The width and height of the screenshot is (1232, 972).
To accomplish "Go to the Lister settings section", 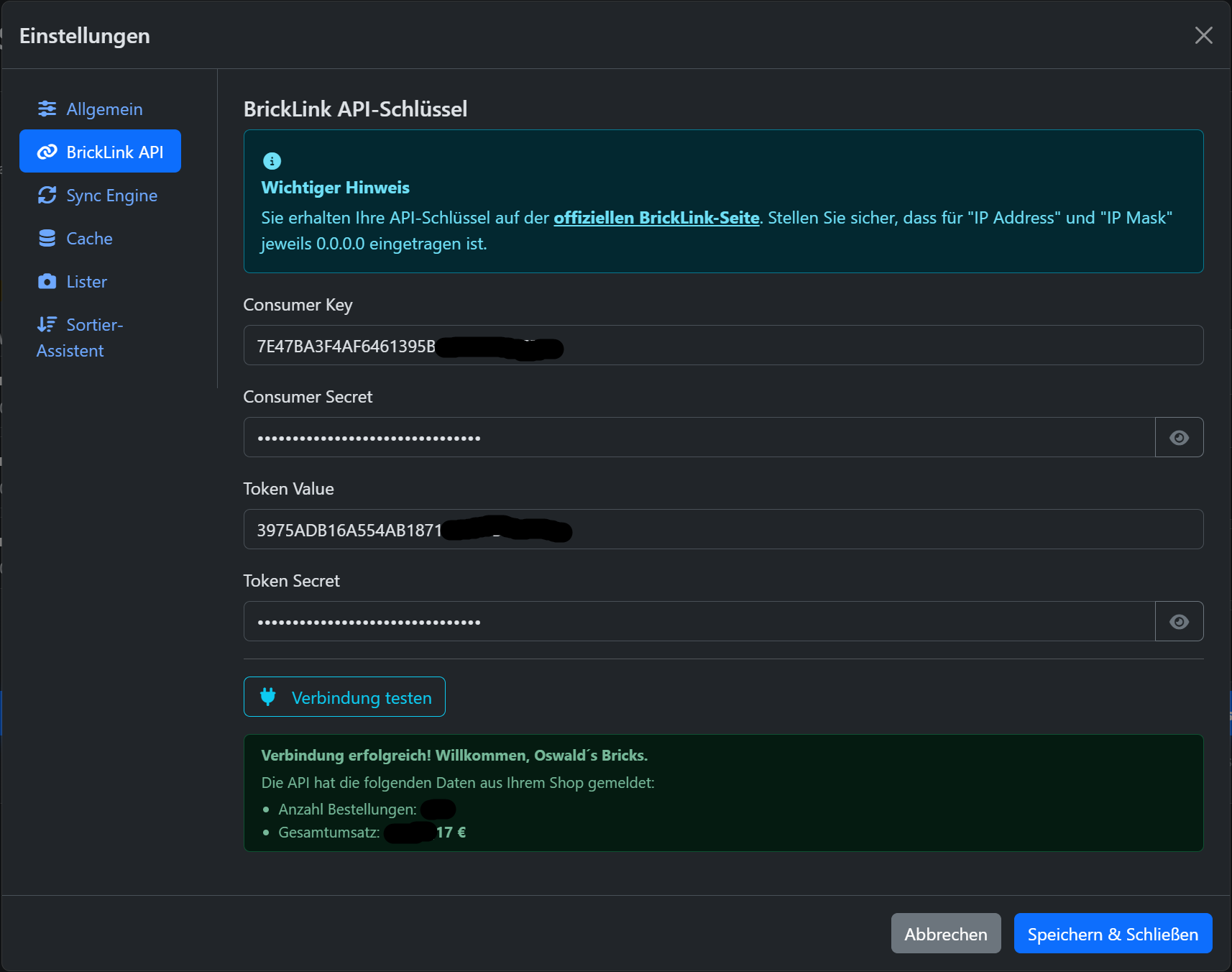I will (x=100, y=281).
